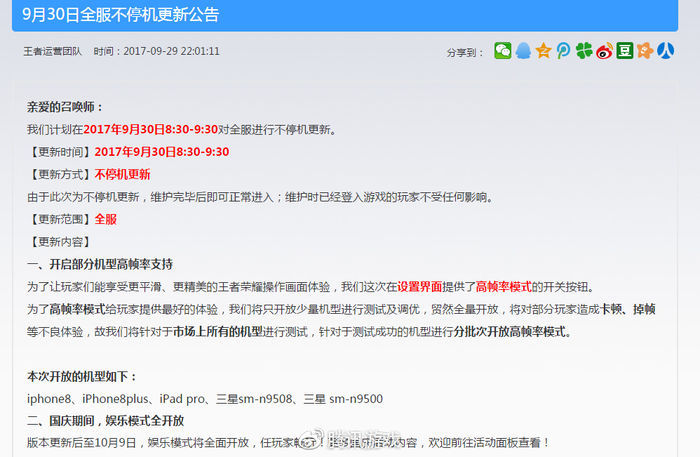Click the 【更新时间】 line

click(x=128, y=152)
